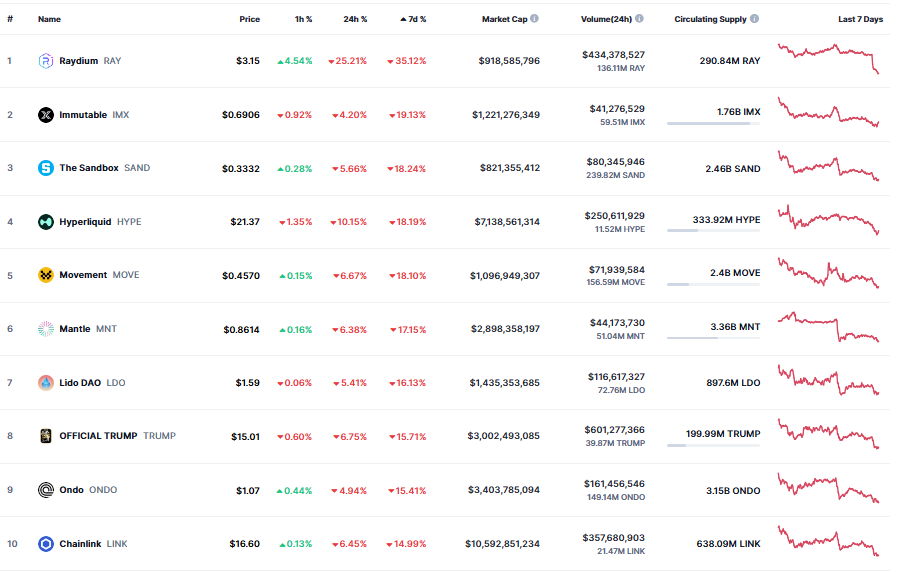This screenshot has height=572, width=900.
Task: Open Lido DAO 7-day sparkline chart
Action: (828, 380)
